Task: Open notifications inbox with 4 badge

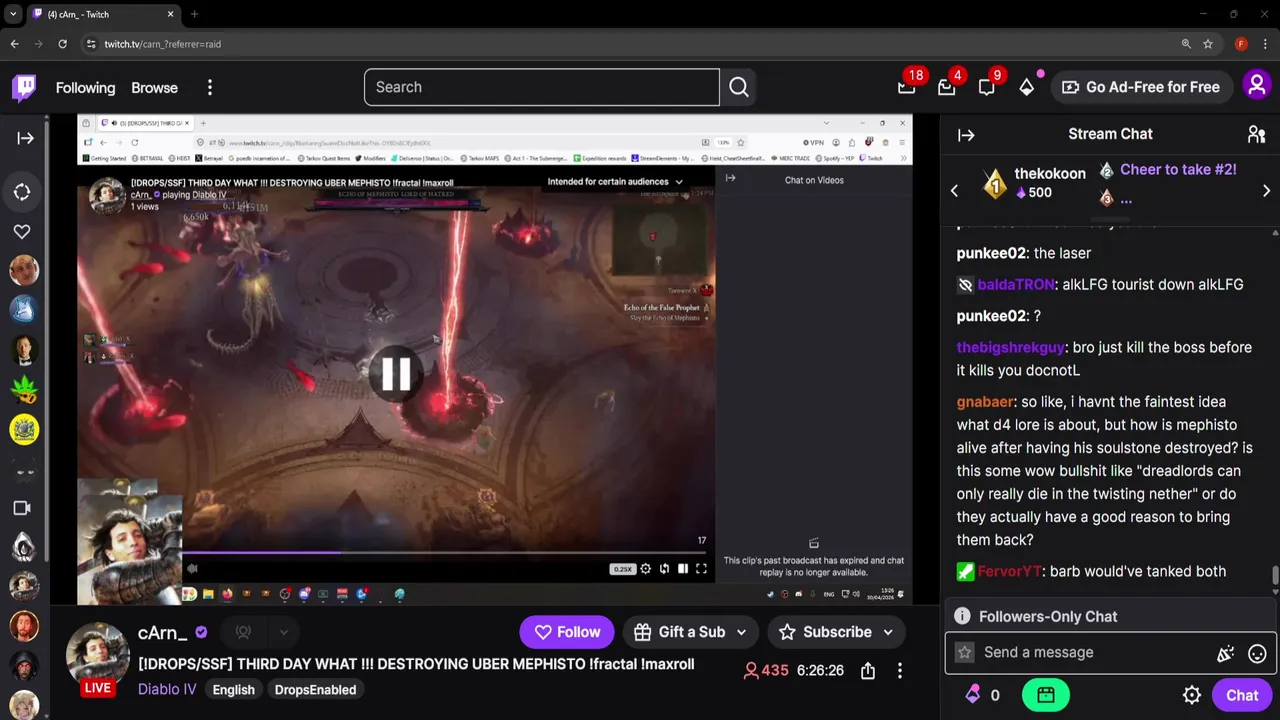Action: (x=946, y=87)
